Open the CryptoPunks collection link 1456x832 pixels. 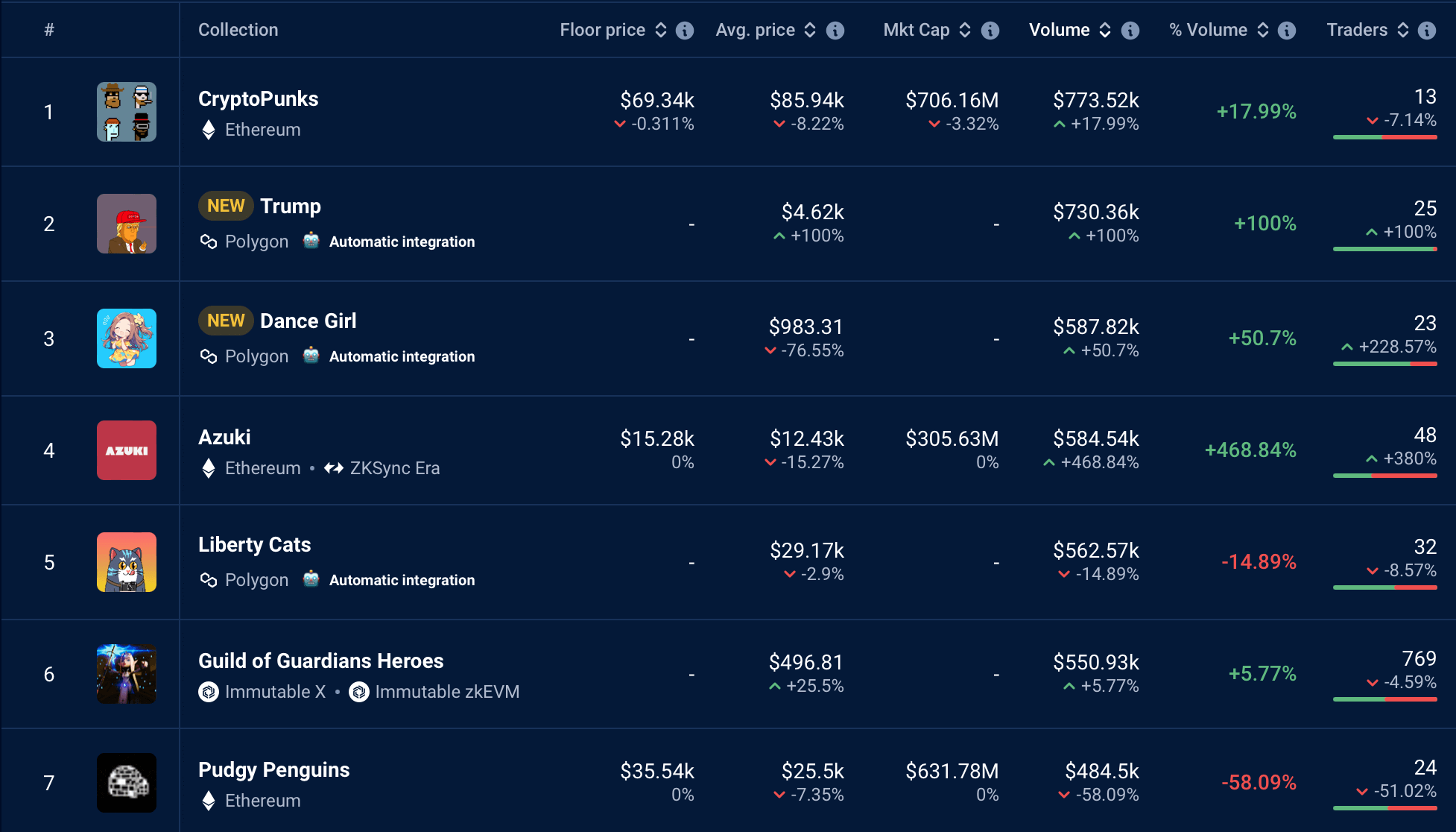click(x=259, y=99)
